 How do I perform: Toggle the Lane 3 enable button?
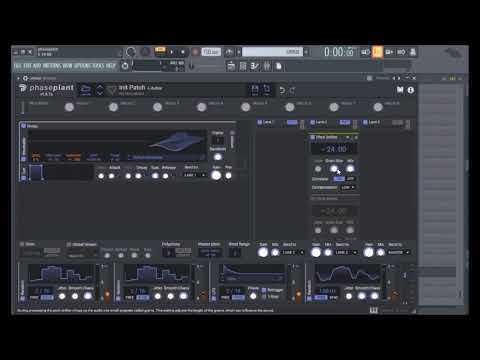tap(365, 122)
